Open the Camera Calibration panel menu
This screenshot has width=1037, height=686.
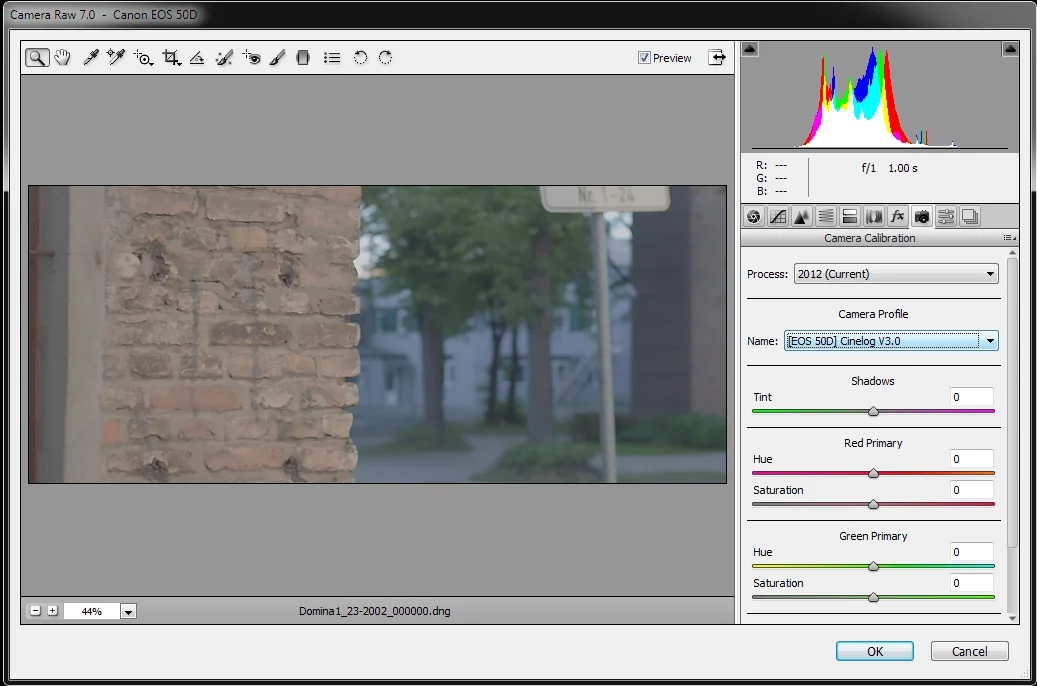tap(1009, 238)
